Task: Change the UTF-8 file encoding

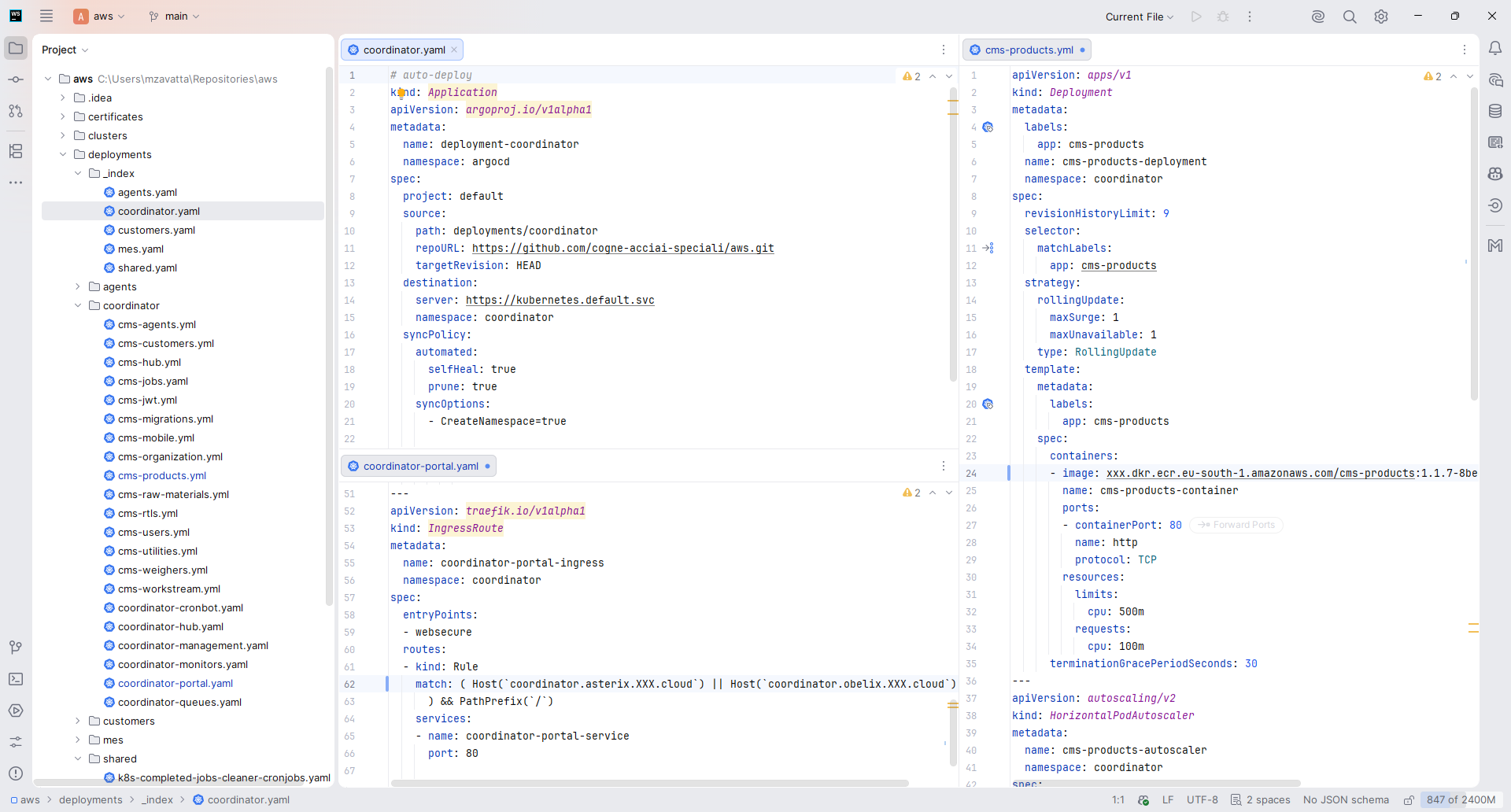Action: click(1202, 799)
